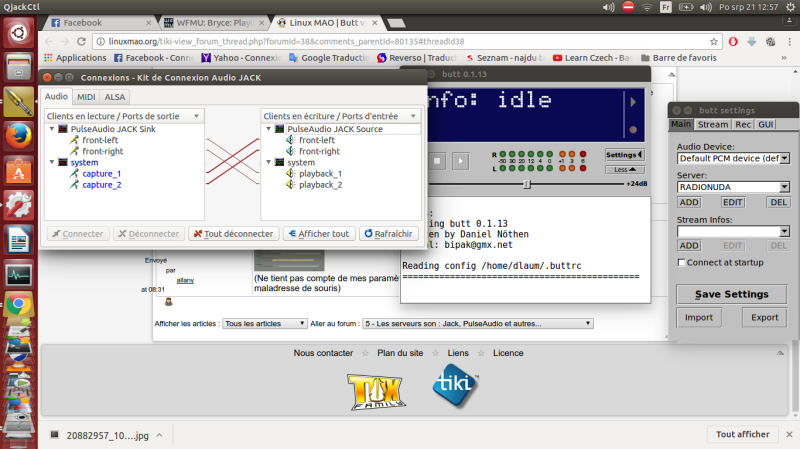Select playback_2 input port

pos(320,185)
